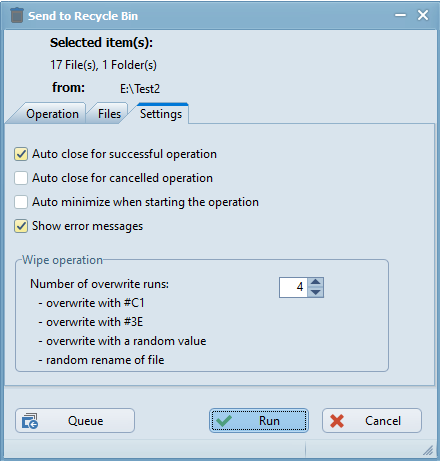Minimize the Send to Recycle Bin dialog
This screenshot has width=440, height=461.
[x=400, y=15]
